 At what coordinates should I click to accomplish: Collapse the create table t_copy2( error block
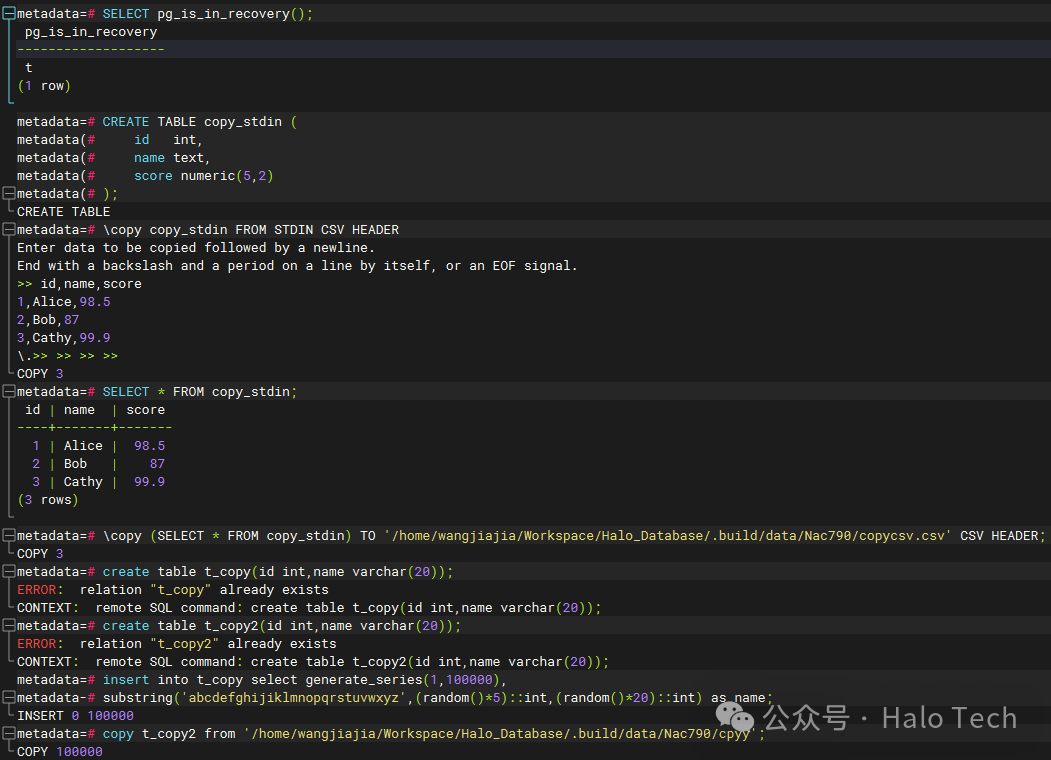coord(9,625)
